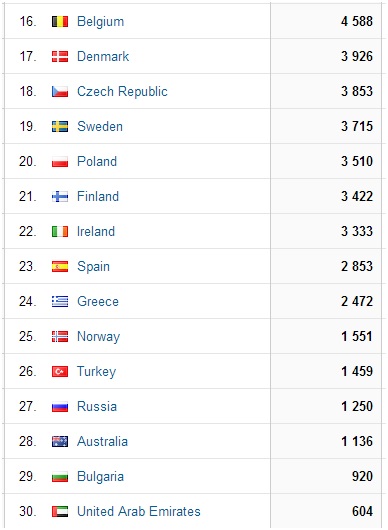Click the Australia flag icon
The image size is (388, 530).
tap(60, 441)
